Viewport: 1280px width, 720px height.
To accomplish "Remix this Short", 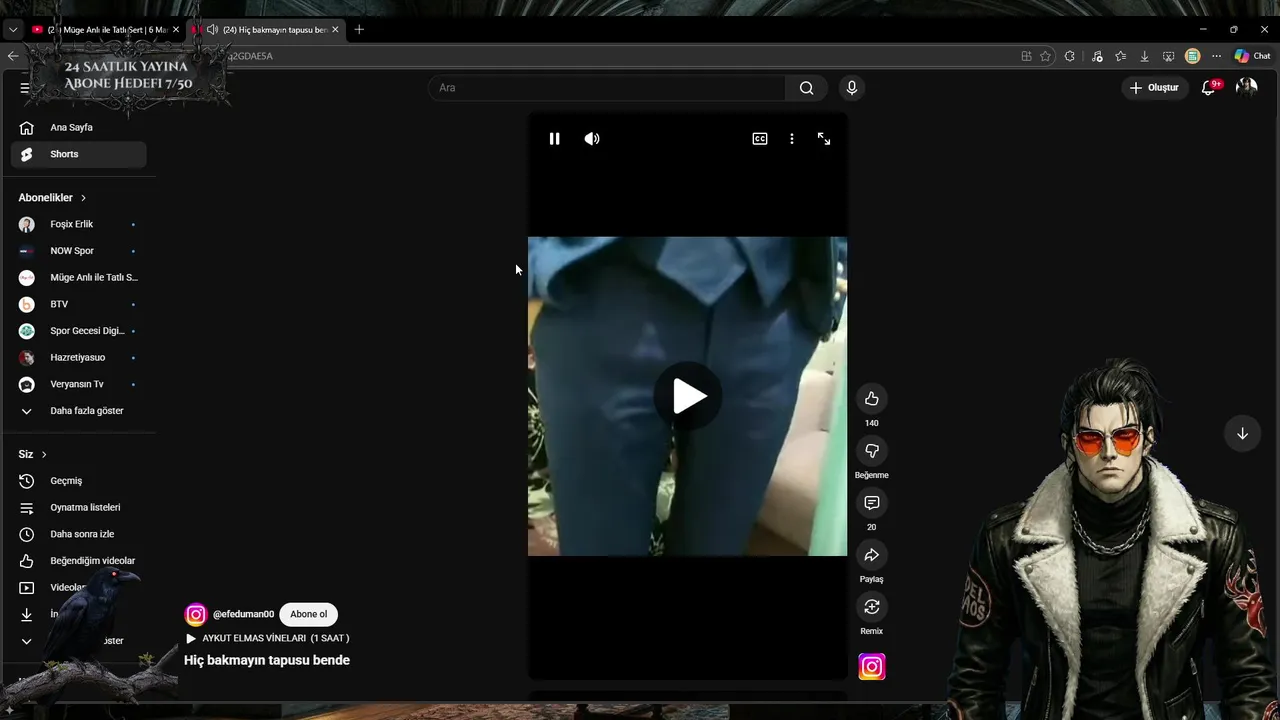I will 872,607.
